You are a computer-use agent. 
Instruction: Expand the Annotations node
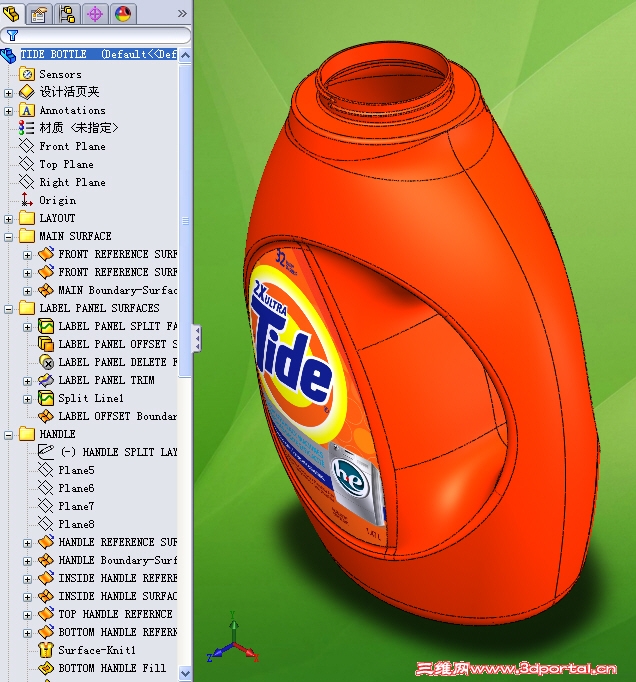[x=8, y=111]
